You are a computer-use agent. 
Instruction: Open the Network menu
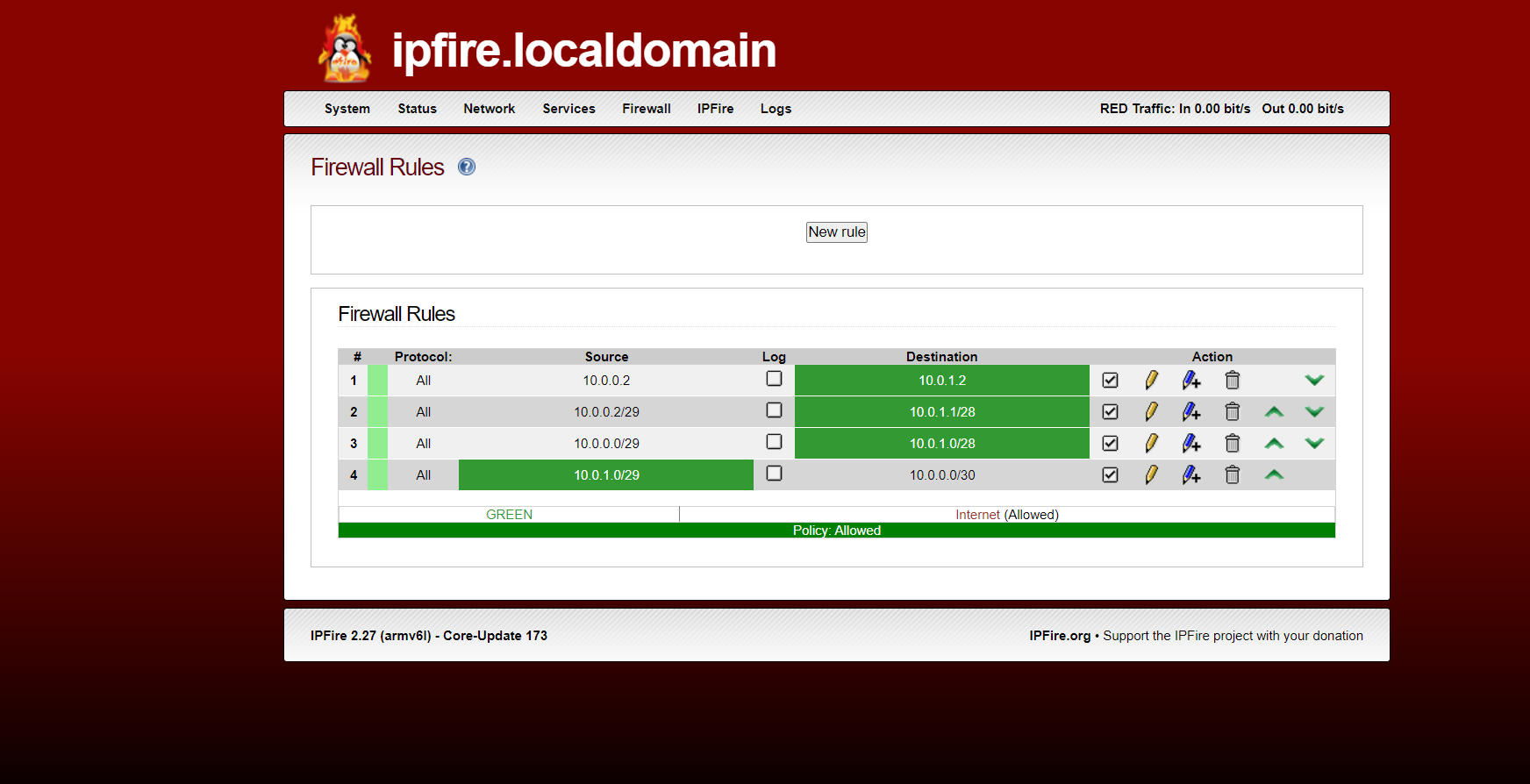point(490,109)
